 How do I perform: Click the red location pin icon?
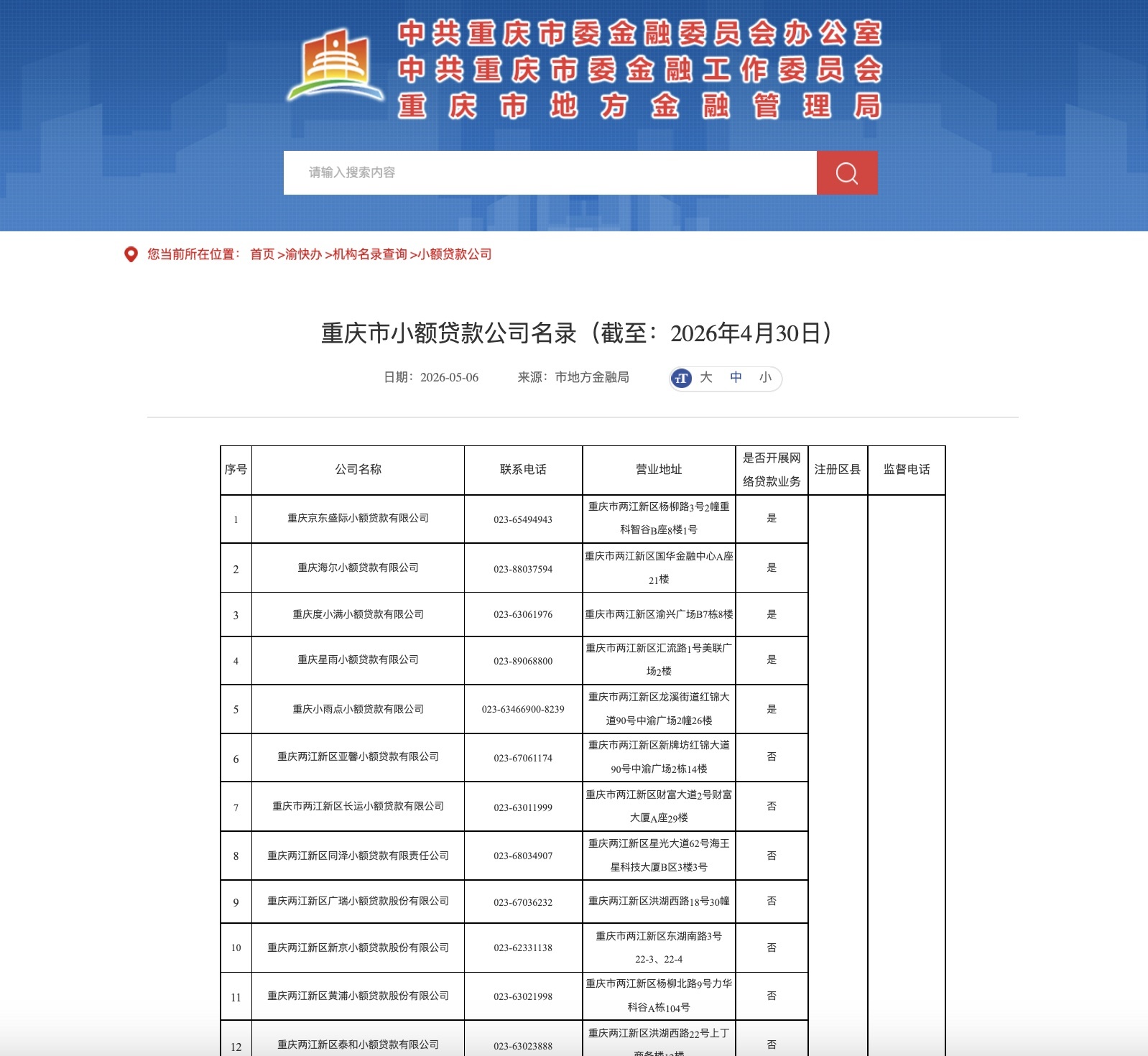click(x=131, y=254)
